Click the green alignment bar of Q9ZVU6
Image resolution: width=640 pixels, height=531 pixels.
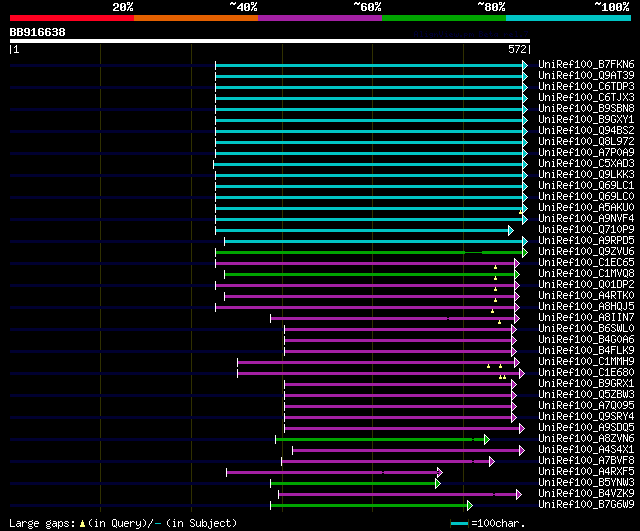pos(369,253)
